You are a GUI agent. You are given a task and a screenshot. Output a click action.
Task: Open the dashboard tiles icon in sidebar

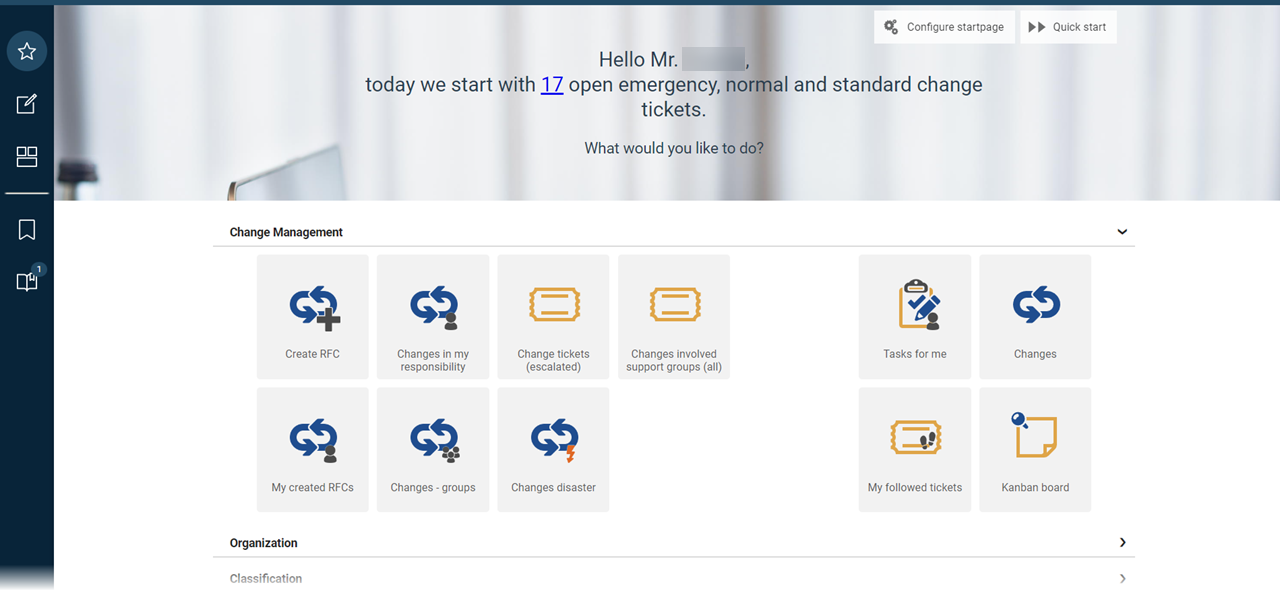[26, 156]
